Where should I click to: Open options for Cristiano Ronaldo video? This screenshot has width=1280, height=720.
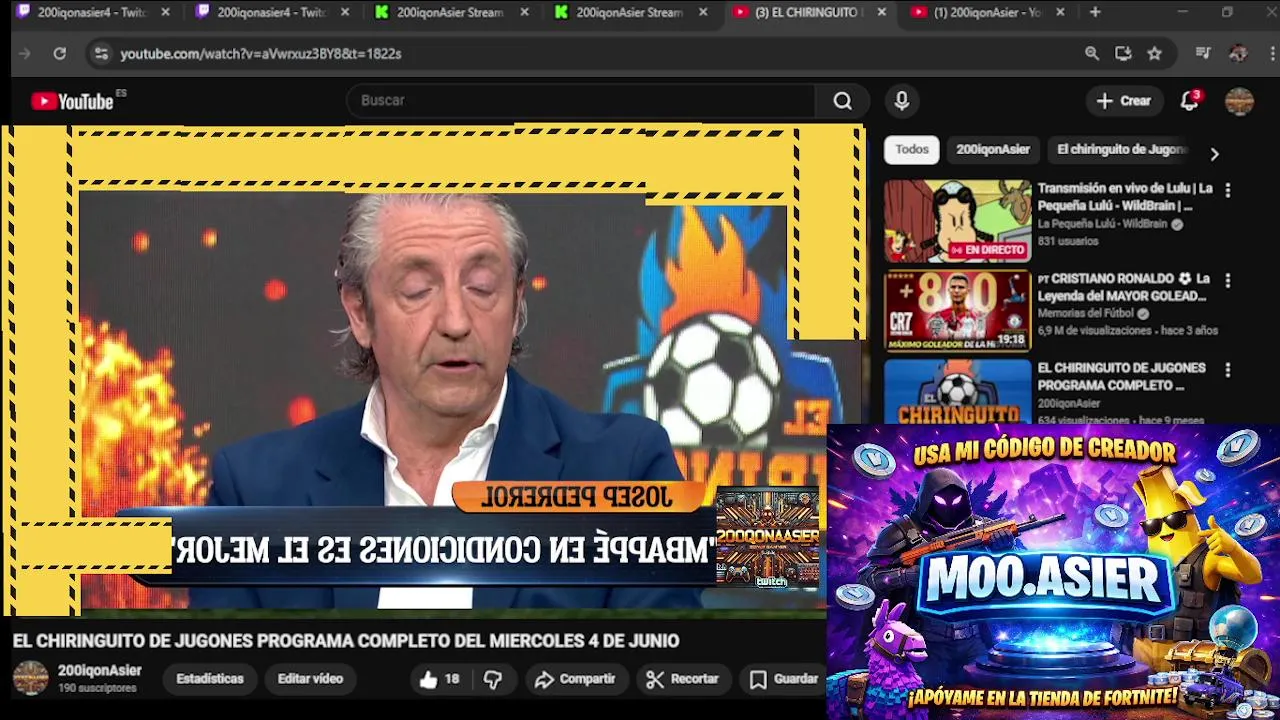(1228, 280)
